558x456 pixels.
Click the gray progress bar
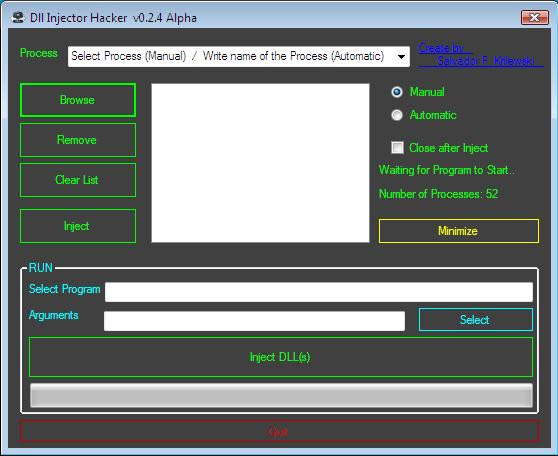point(281,395)
